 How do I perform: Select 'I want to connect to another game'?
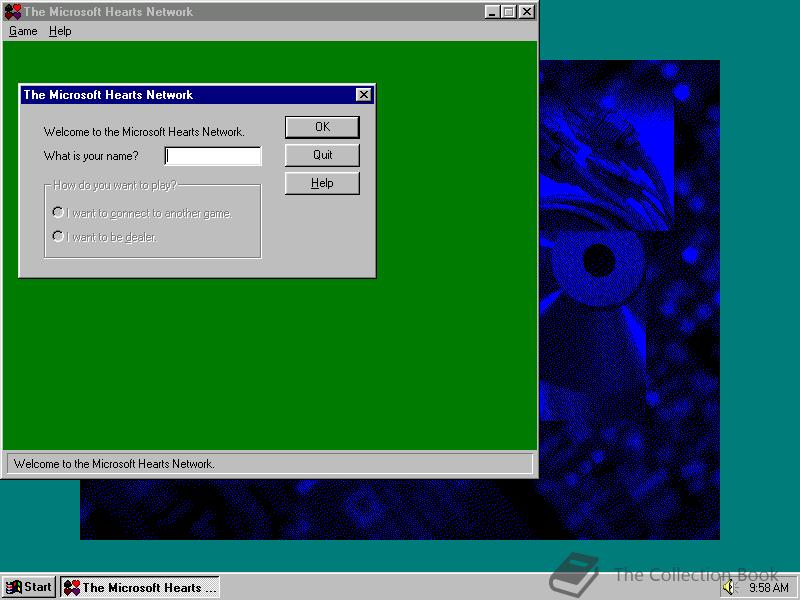pyautogui.click(x=142, y=213)
